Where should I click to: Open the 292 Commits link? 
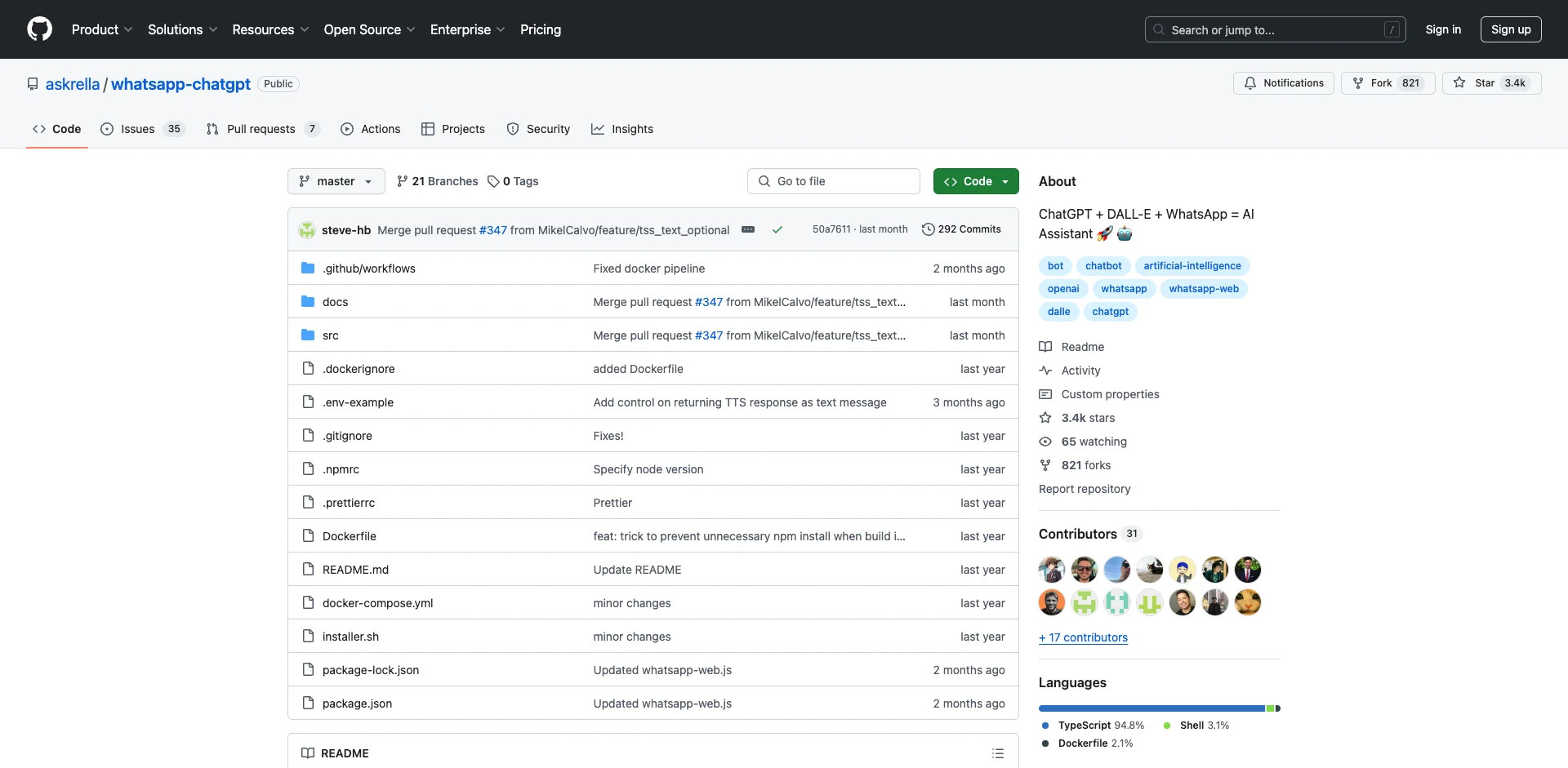click(961, 229)
